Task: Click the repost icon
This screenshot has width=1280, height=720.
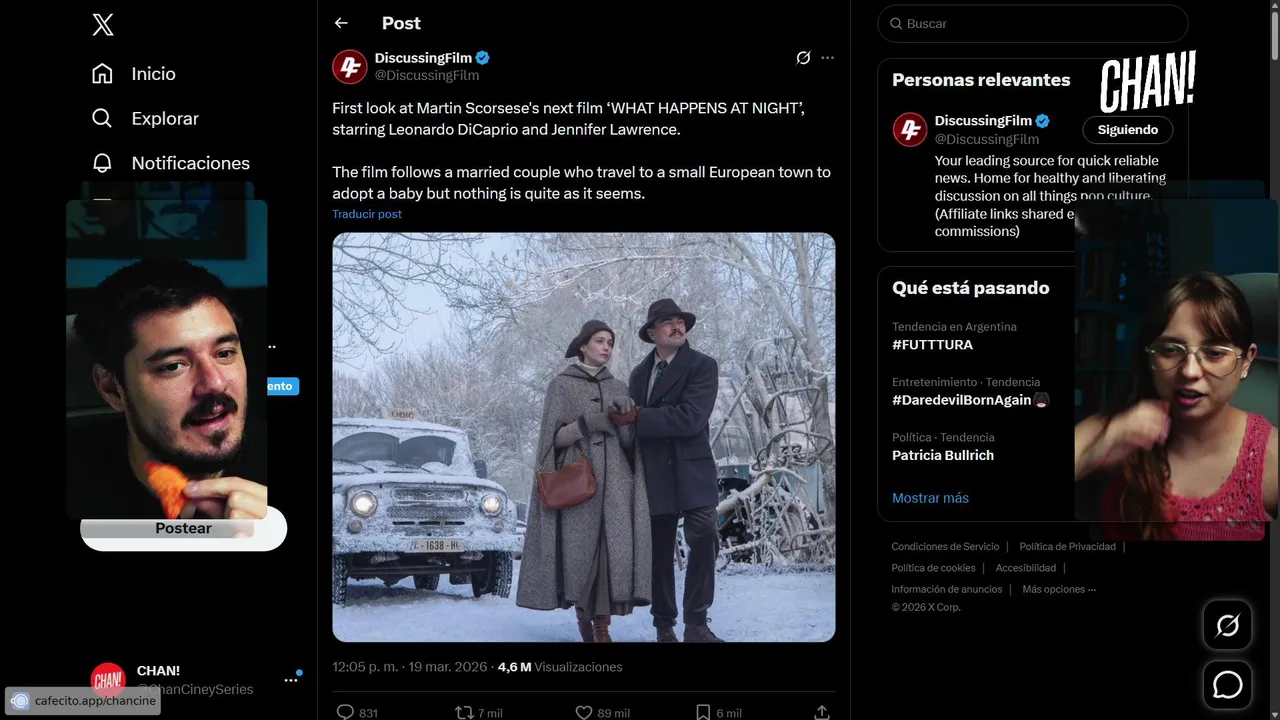Action: pos(464,712)
